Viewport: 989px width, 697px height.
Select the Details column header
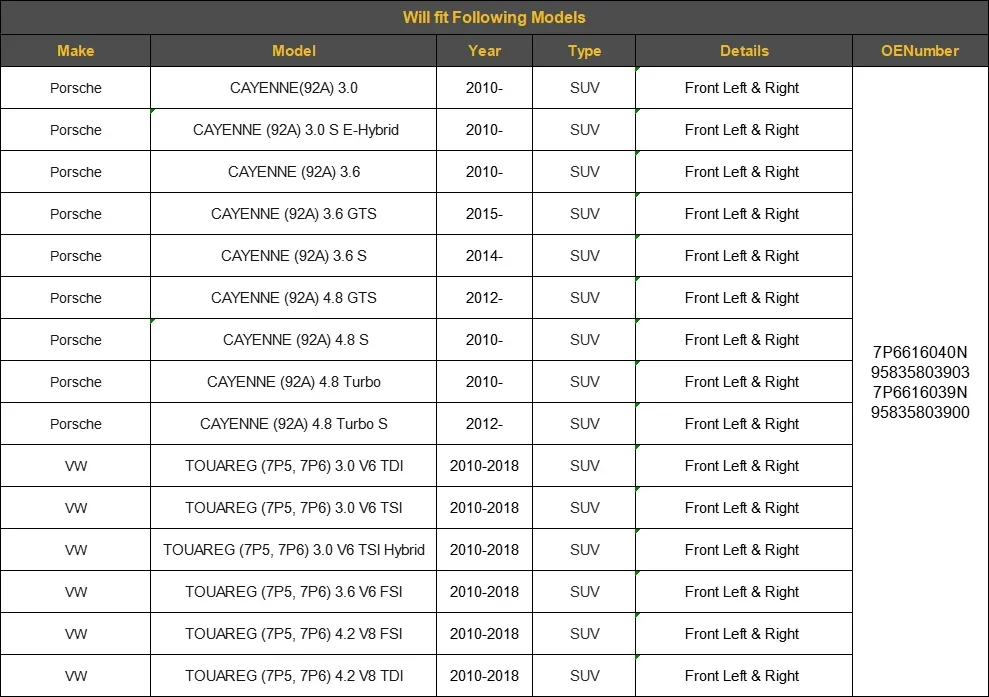tap(744, 50)
